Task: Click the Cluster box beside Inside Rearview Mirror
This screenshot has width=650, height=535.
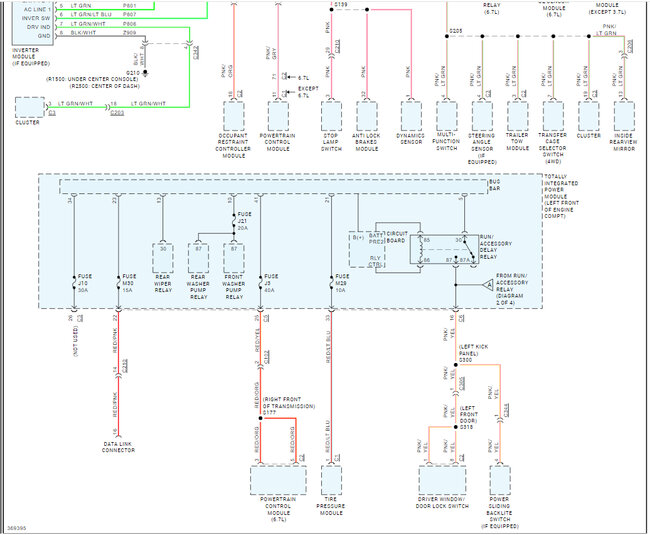Action: pyautogui.click(x=589, y=116)
